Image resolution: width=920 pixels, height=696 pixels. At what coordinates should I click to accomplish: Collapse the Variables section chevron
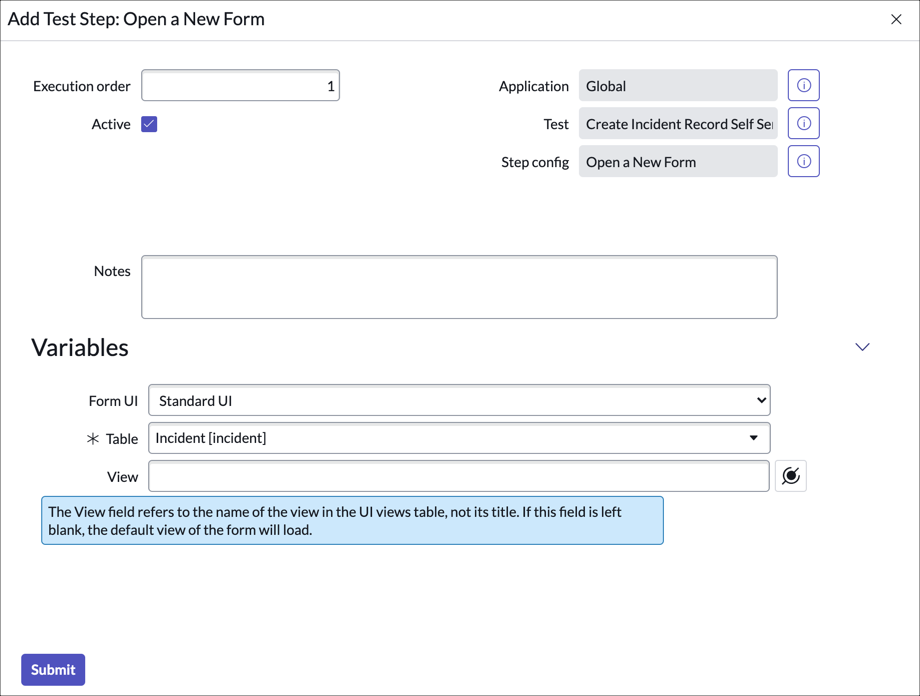pyautogui.click(x=862, y=347)
